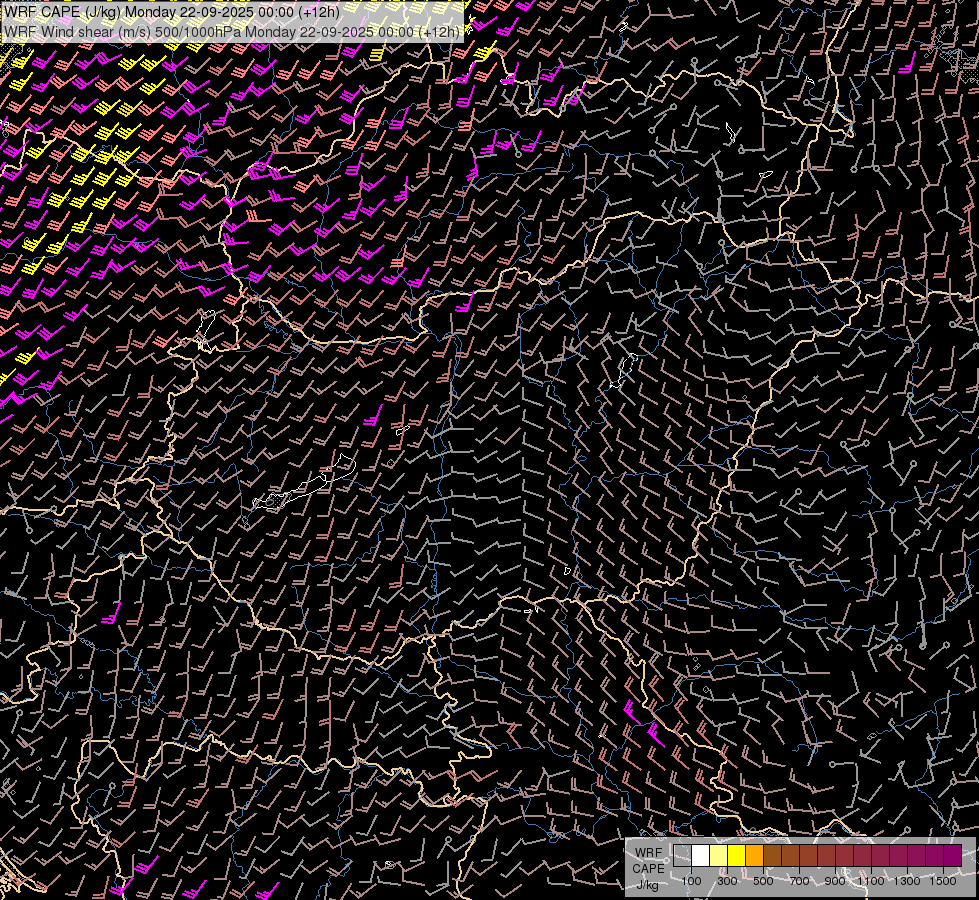Click the pale yellow CAPE legend swatch
Image resolution: width=979 pixels, height=900 pixels.
click(x=718, y=856)
